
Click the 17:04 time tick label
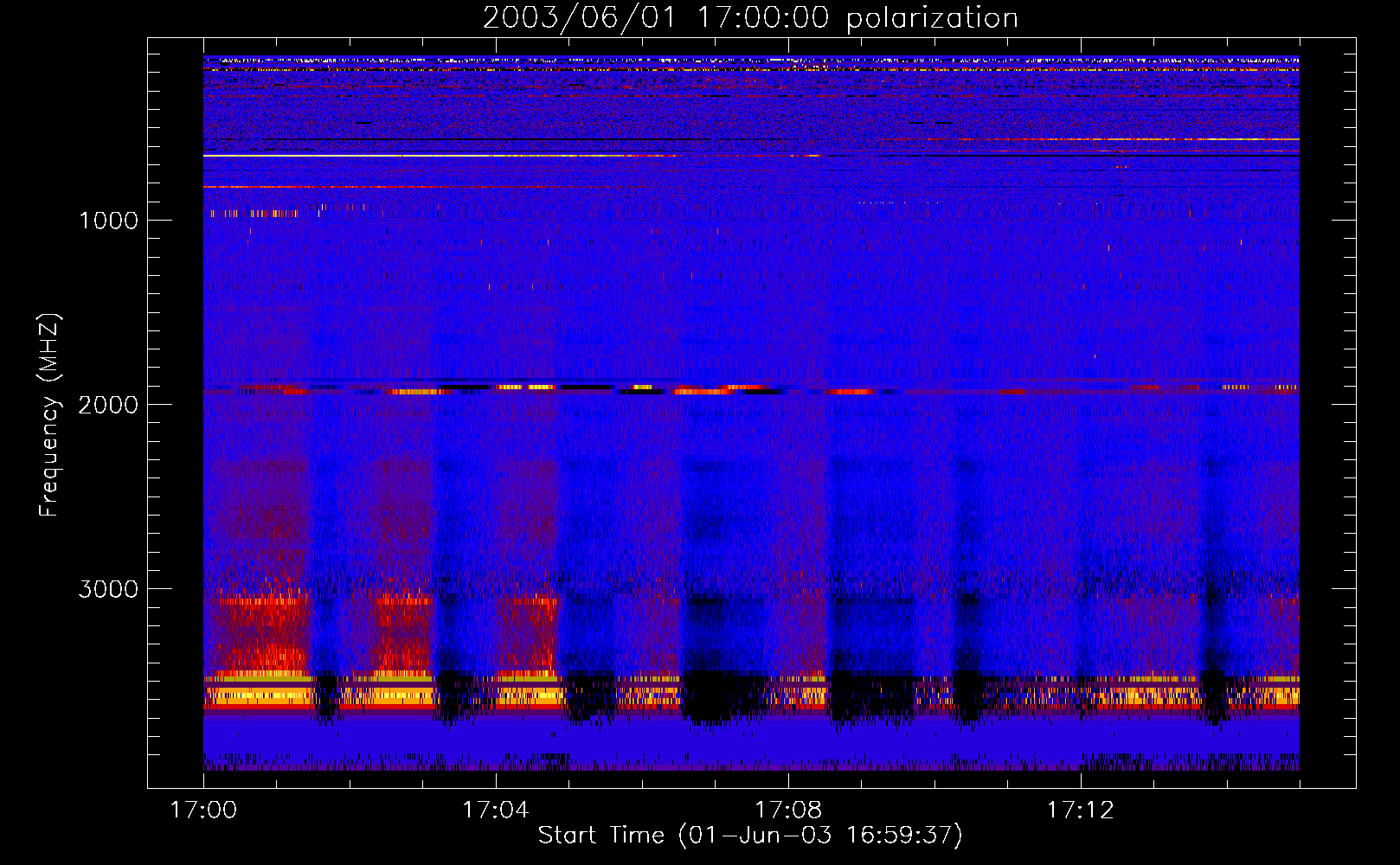[496, 811]
